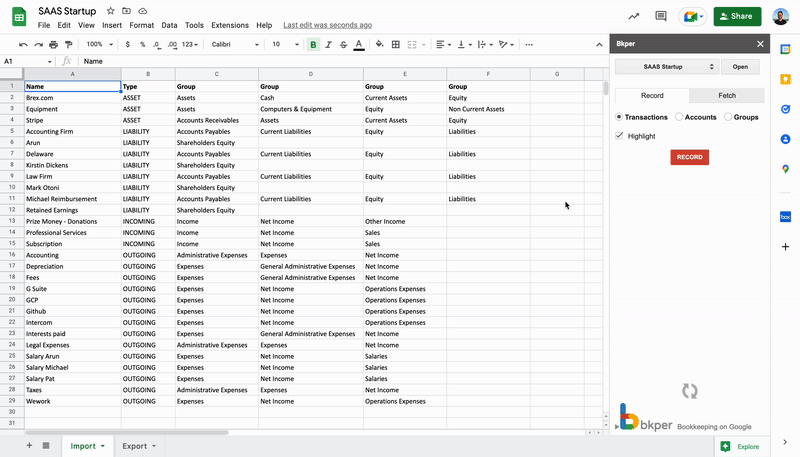
Task: Click the redo icon
Action: coord(38,45)
